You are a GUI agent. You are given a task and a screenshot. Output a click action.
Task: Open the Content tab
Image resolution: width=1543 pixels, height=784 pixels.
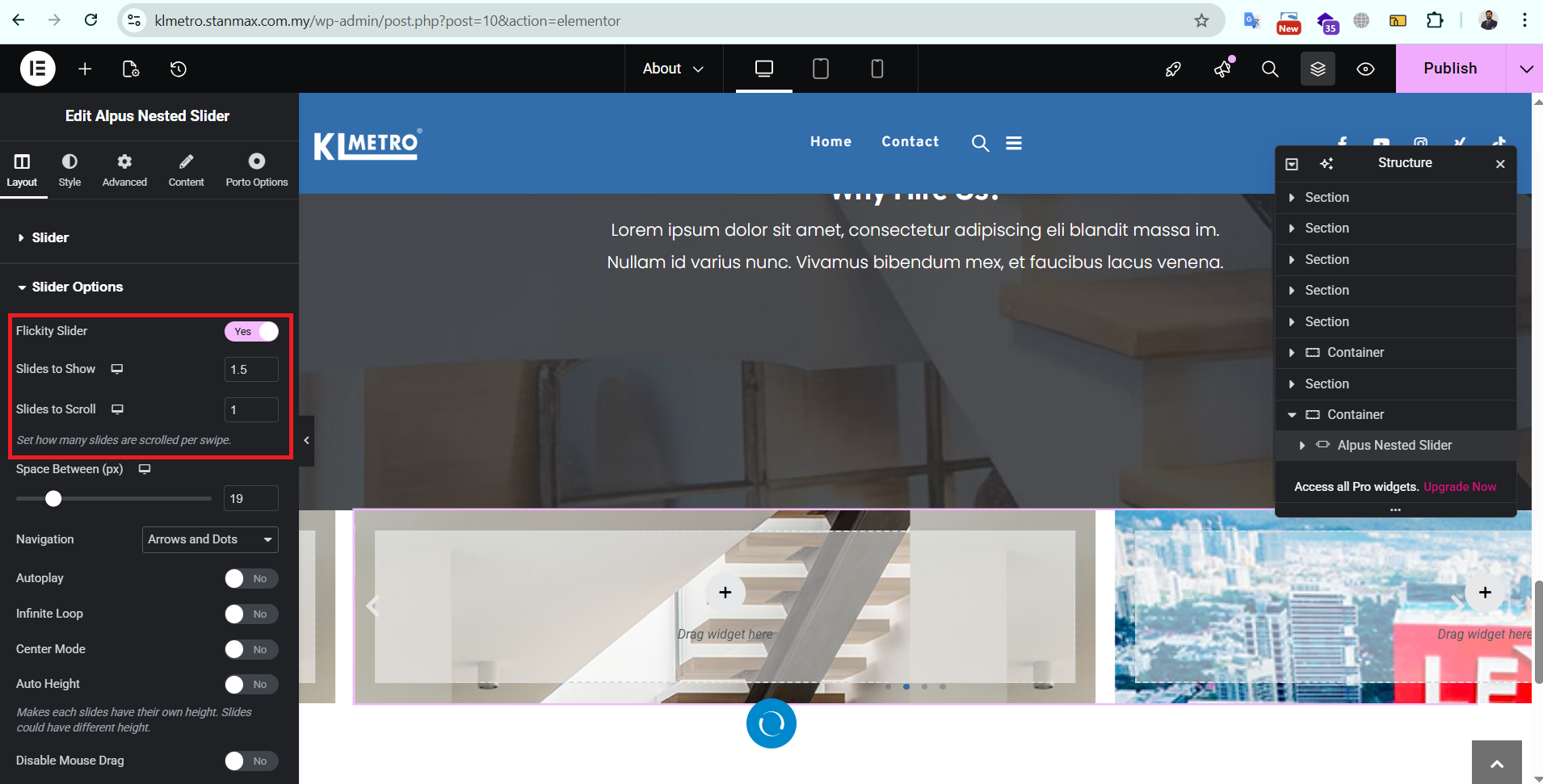[186, 170]
